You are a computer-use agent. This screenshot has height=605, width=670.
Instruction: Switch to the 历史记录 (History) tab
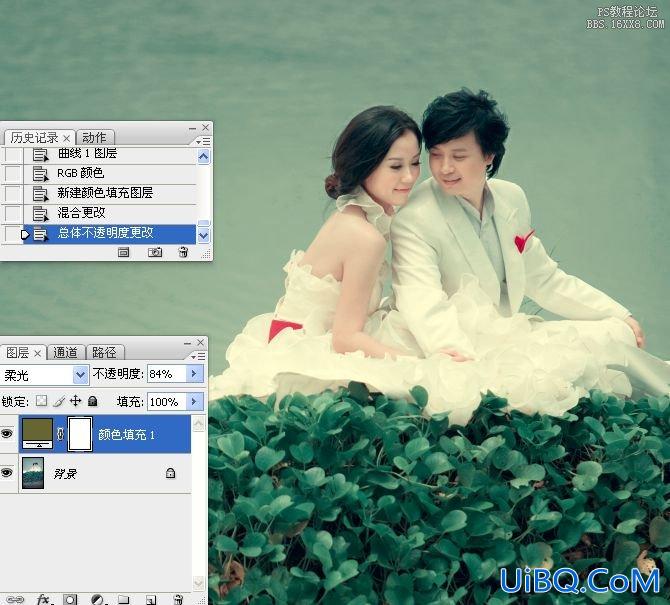[x=34, y=138]
